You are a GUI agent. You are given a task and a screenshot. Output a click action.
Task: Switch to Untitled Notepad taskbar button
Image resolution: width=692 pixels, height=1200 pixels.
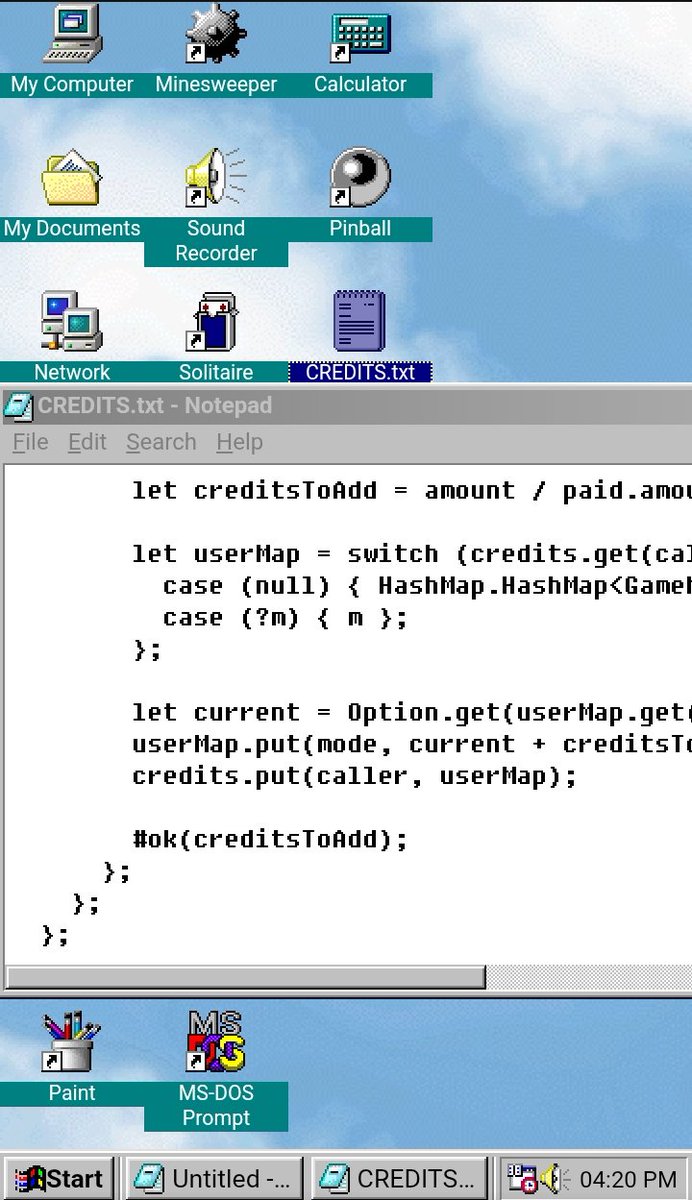click(214, 1179)
